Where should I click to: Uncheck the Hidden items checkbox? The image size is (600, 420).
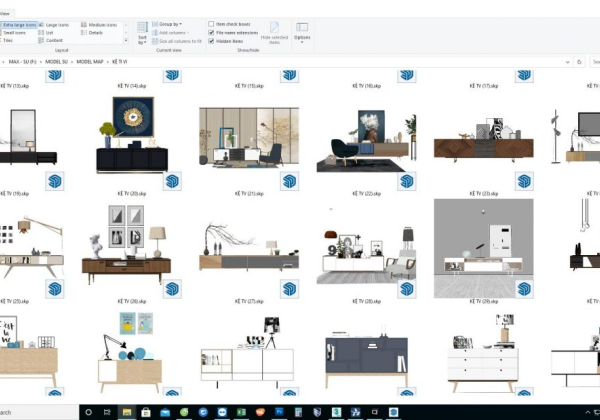click(212, 41)
